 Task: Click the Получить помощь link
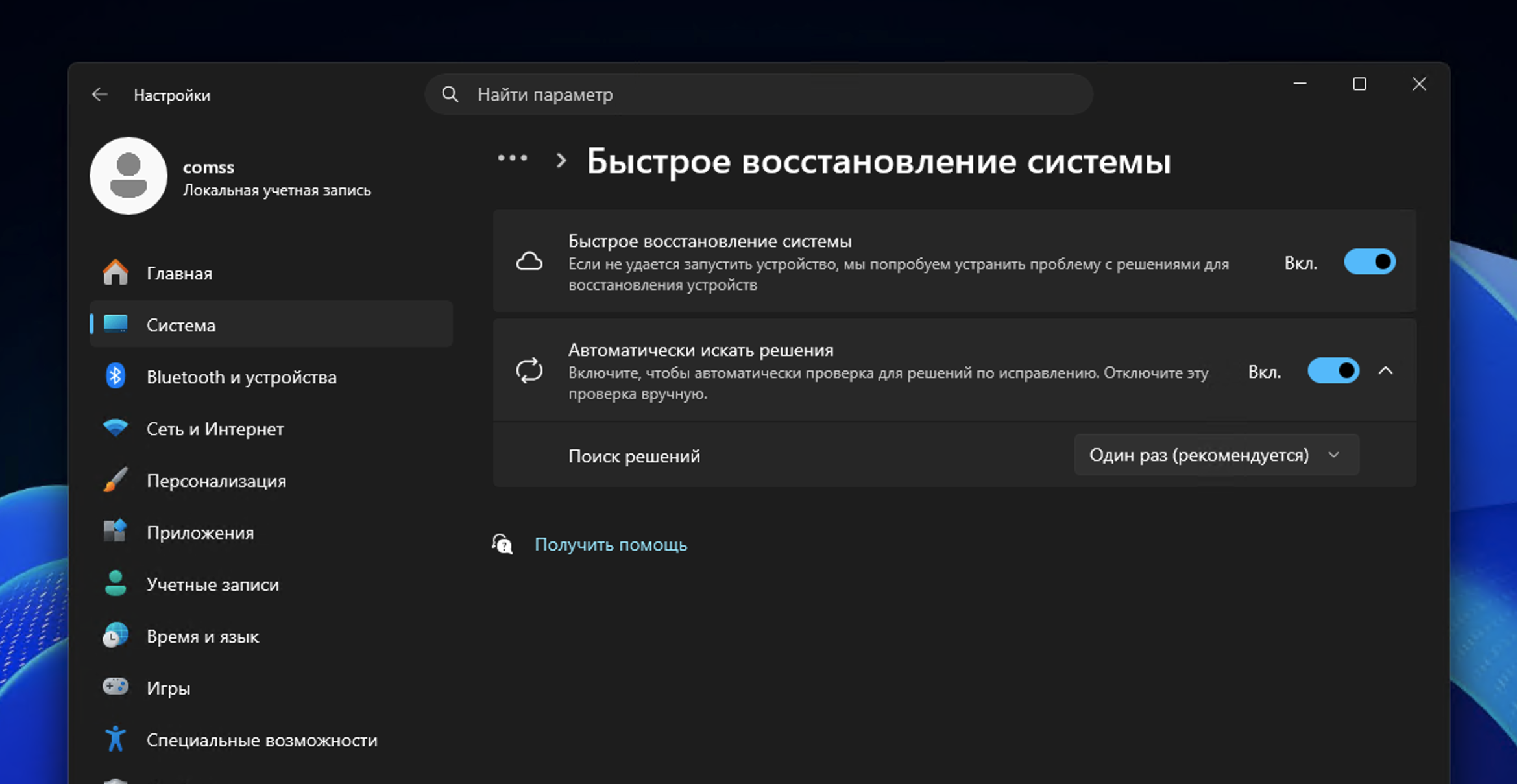pyautogui.click(x=610, y=545)
